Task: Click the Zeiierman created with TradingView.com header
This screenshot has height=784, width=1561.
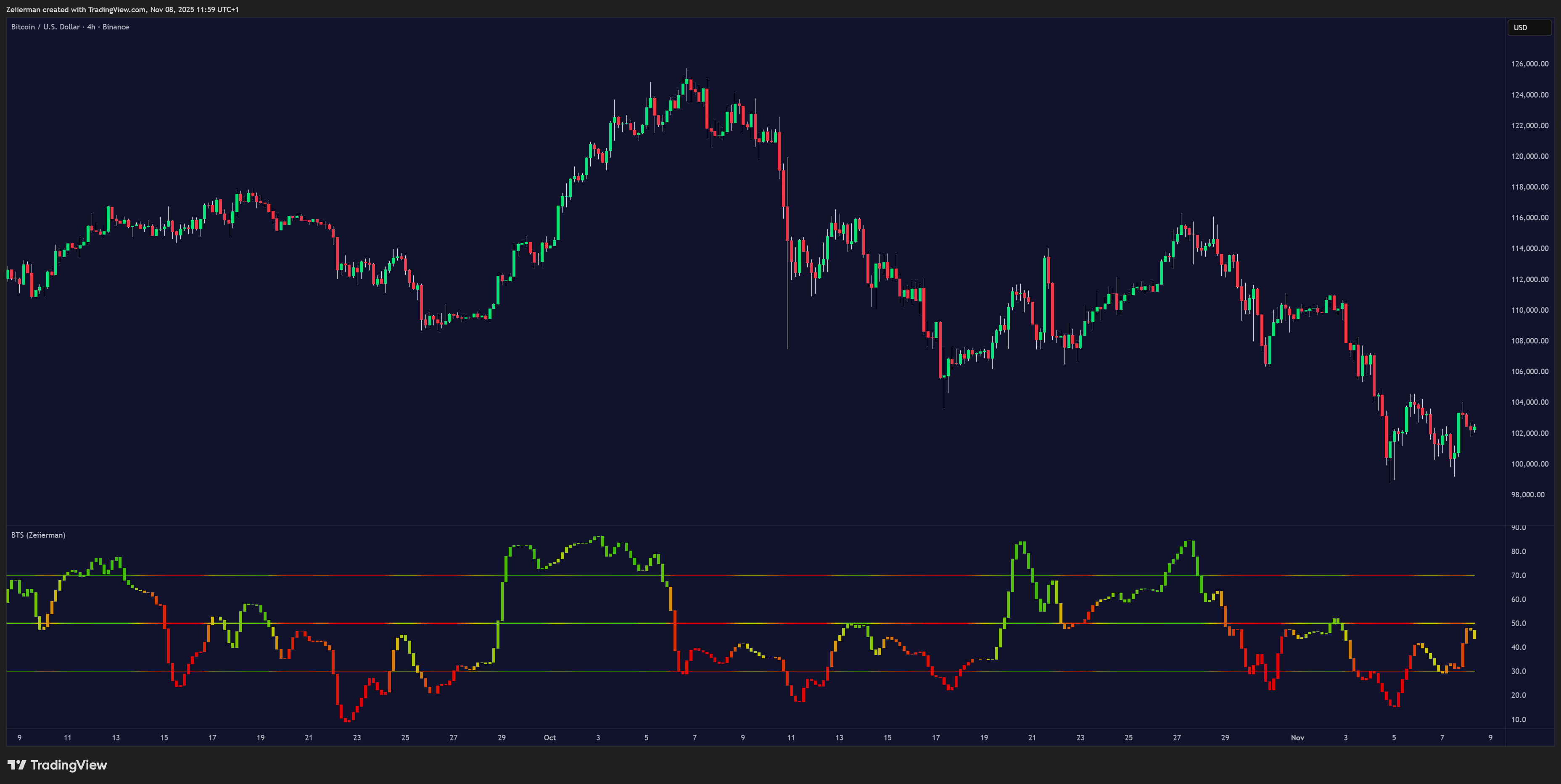Action: coord(122,9)
